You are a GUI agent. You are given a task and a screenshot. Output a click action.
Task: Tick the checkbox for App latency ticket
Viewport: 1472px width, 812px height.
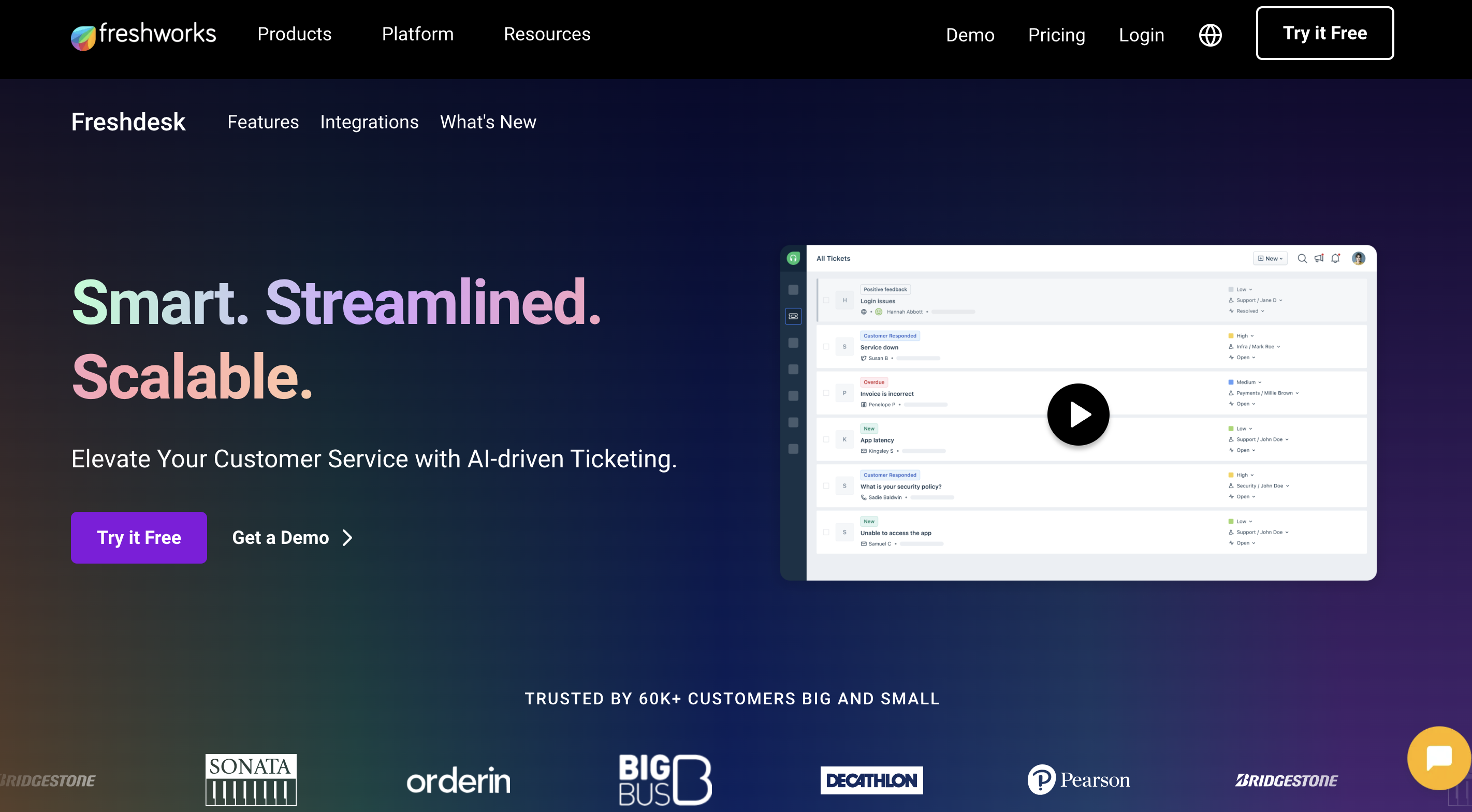826,439
